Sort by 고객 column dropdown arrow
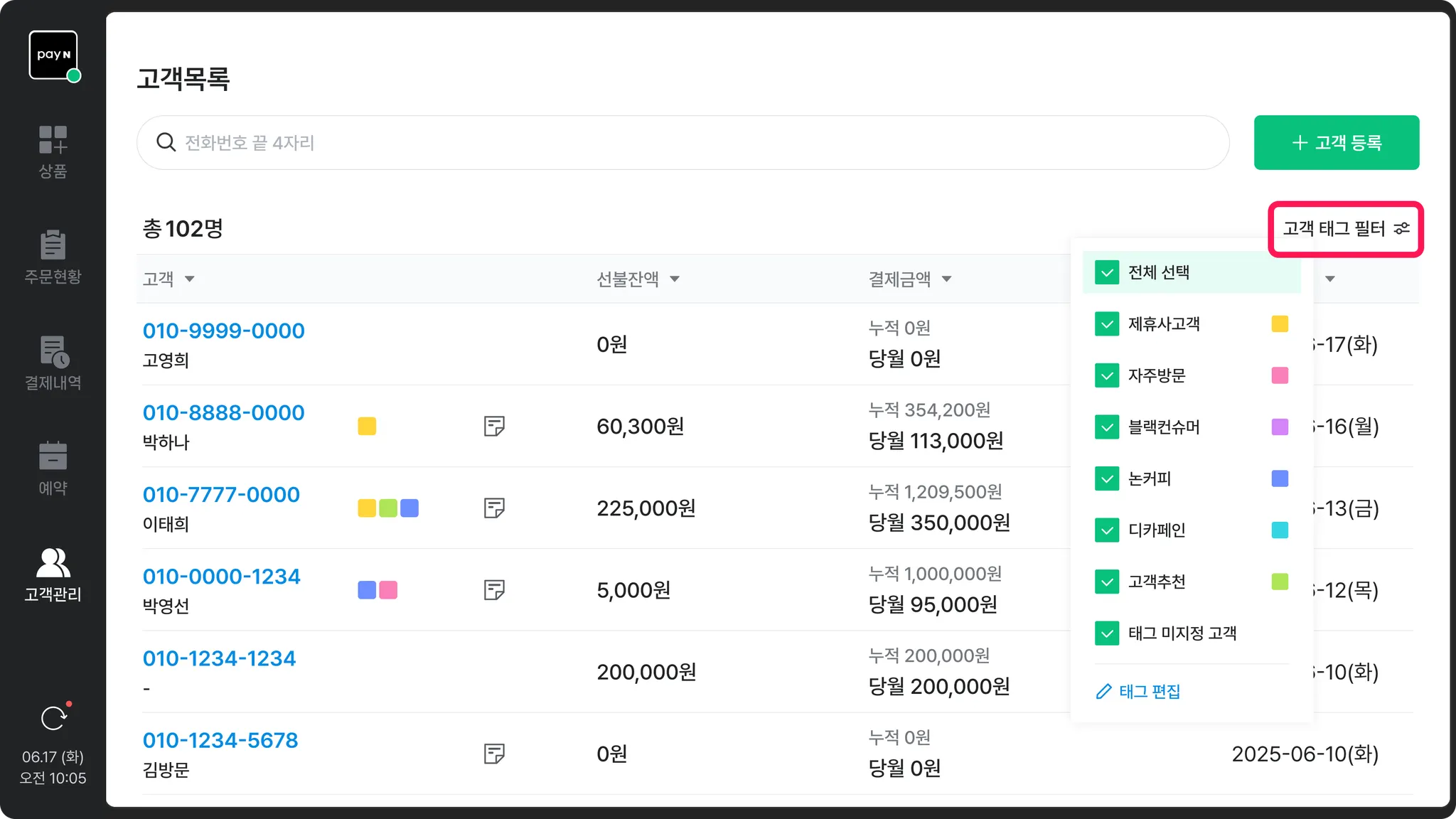Image resolution: width=1456 pixels, height=819 pixels. (x=189, y=279)
